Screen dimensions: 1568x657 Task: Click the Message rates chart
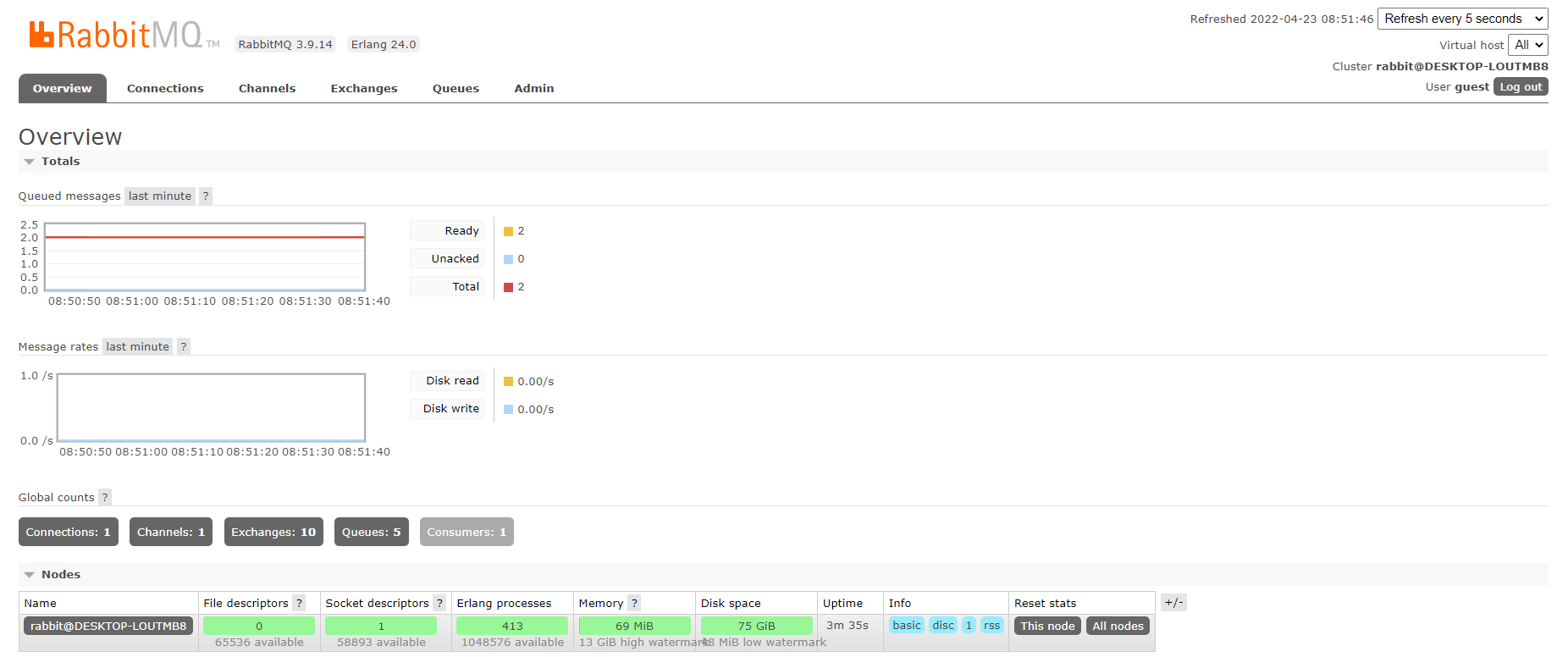click(x=211, y=408)
